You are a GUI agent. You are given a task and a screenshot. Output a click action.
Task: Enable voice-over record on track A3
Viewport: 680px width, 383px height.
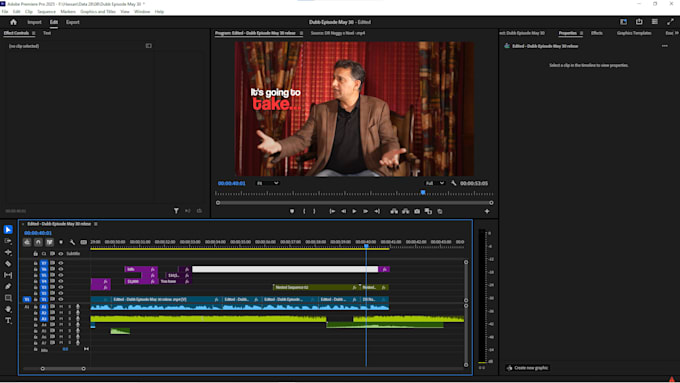78,319
